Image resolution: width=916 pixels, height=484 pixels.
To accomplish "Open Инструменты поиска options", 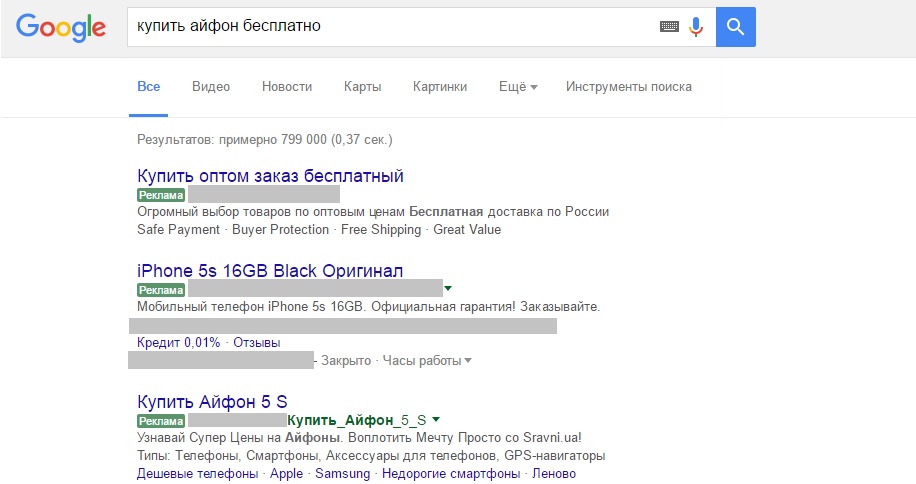I will [629, 86].
